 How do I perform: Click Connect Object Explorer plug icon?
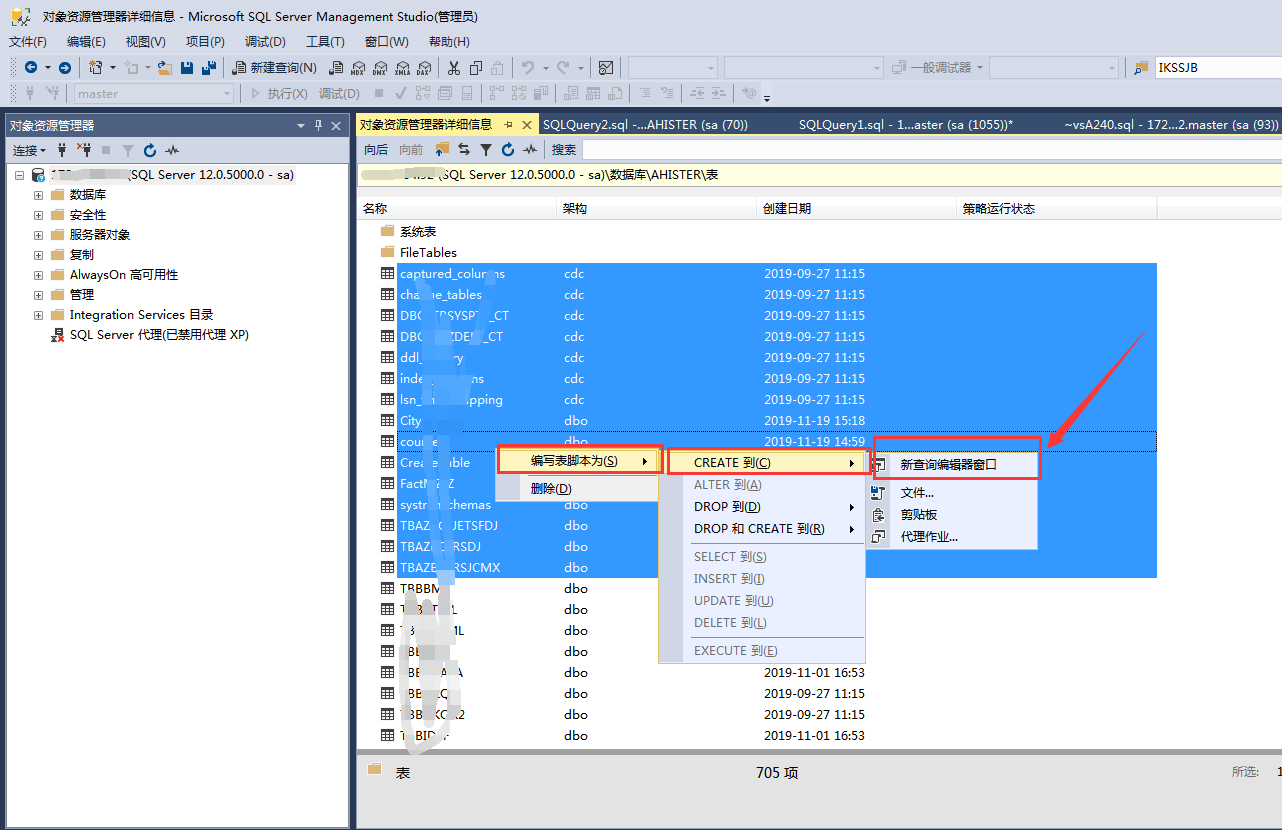[62, 150]
